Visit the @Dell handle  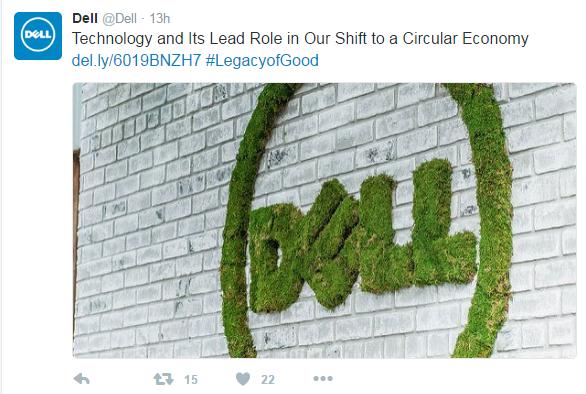tap(120, 18)
